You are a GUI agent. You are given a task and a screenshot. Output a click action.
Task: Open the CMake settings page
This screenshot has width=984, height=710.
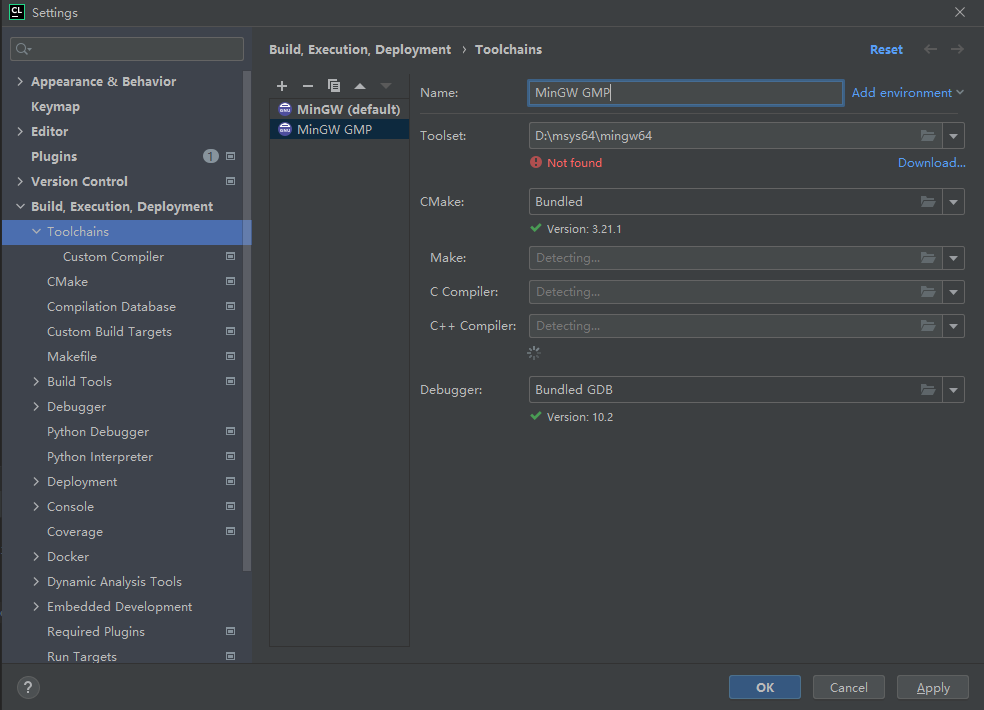tap(67, 282)
